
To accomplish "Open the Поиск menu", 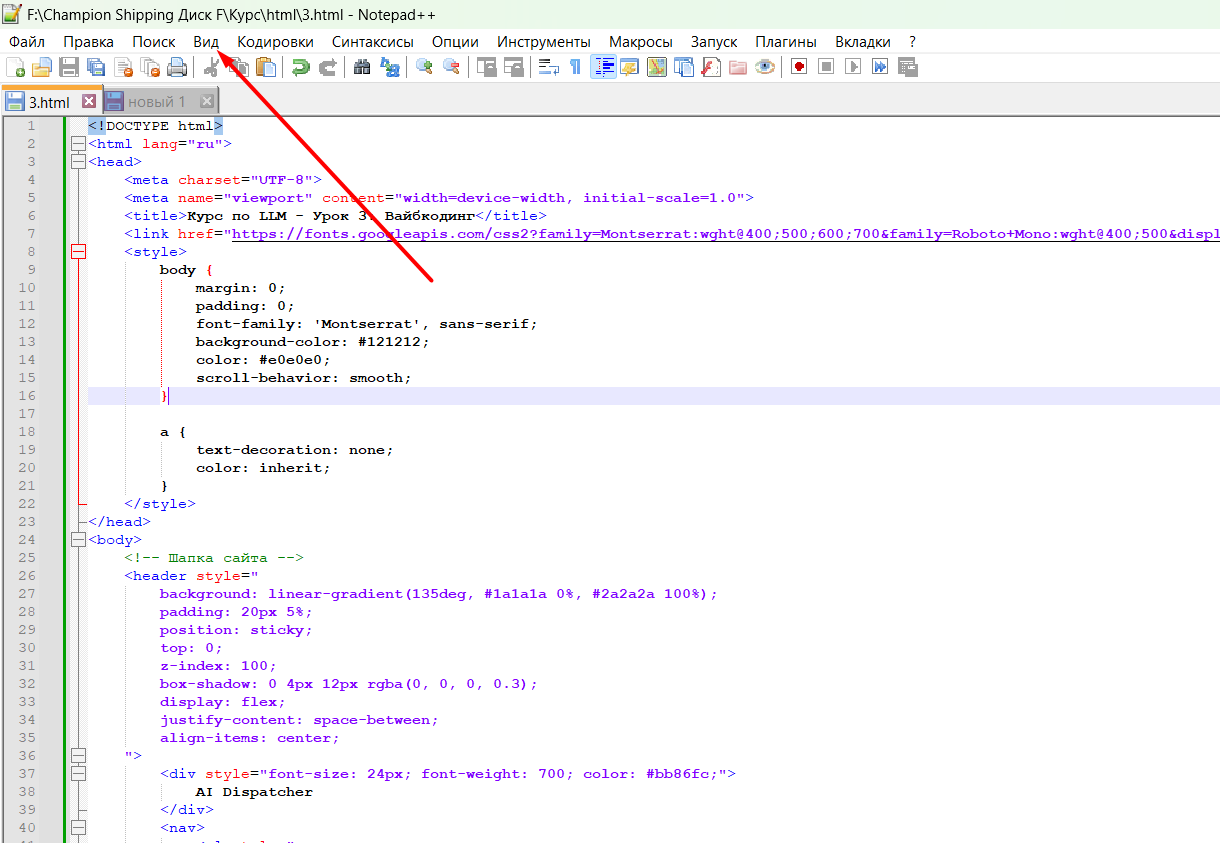I will tap(154, 42).
